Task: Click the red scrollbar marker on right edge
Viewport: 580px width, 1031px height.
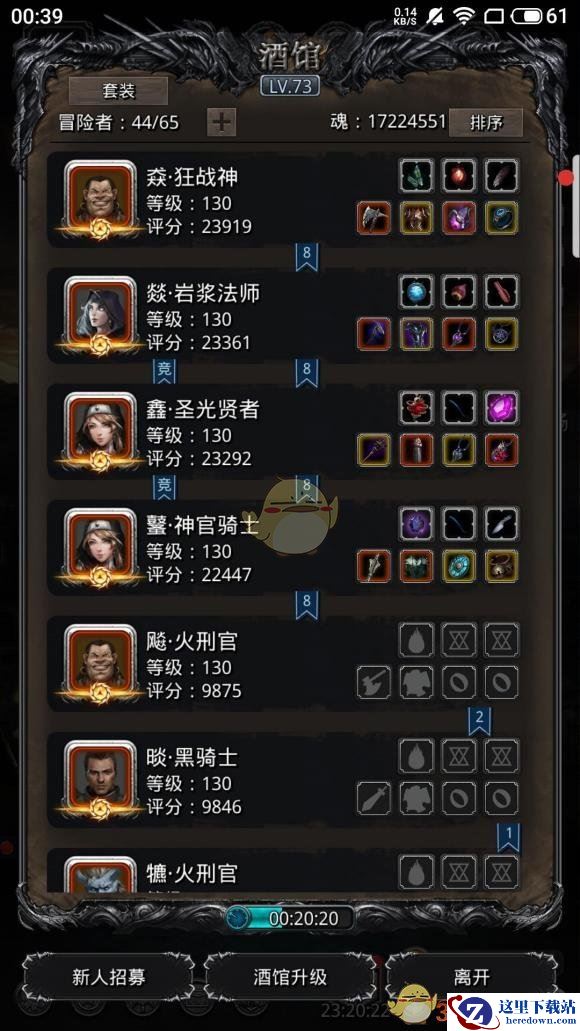Action: pyautogui.click(x=566, y=178)
